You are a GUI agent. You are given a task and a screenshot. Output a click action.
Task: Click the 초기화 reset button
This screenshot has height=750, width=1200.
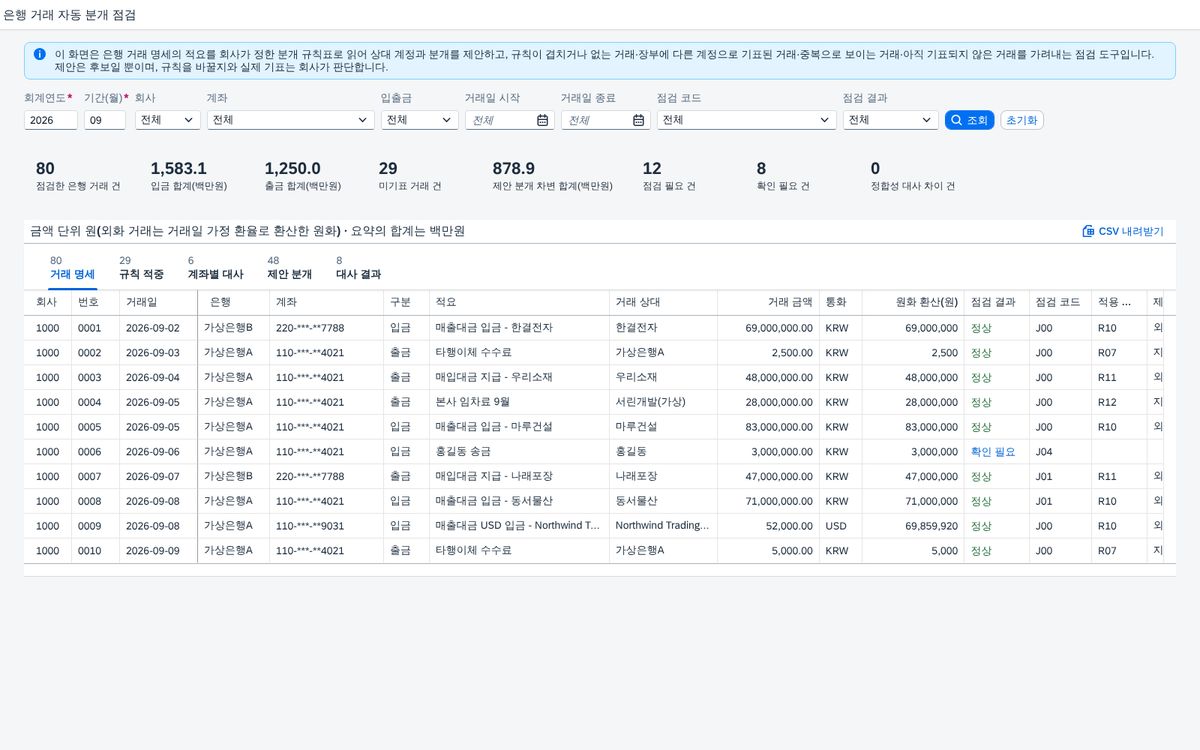click(1022, 120)
